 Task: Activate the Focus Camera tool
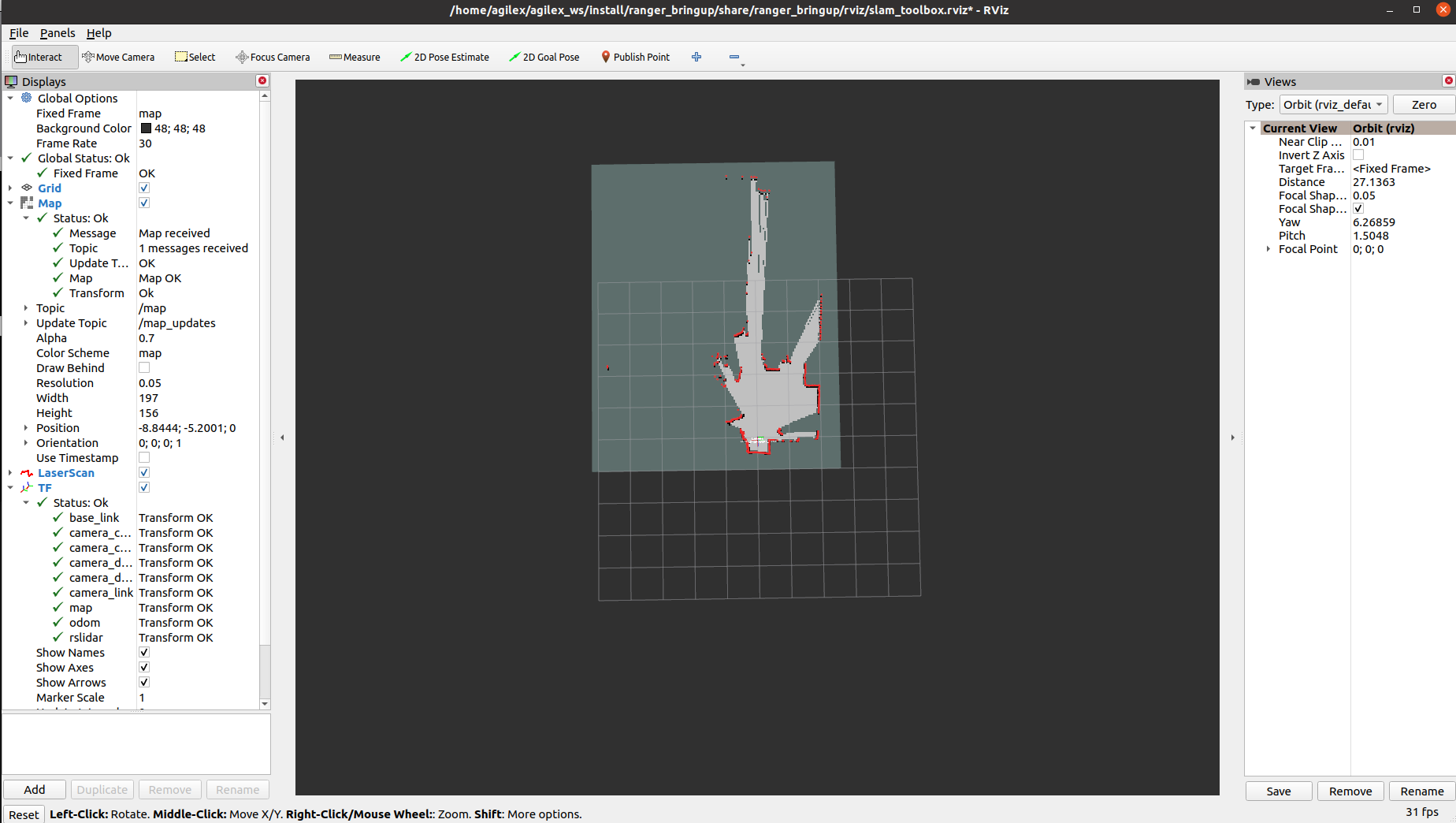click(x=273, y=57)
